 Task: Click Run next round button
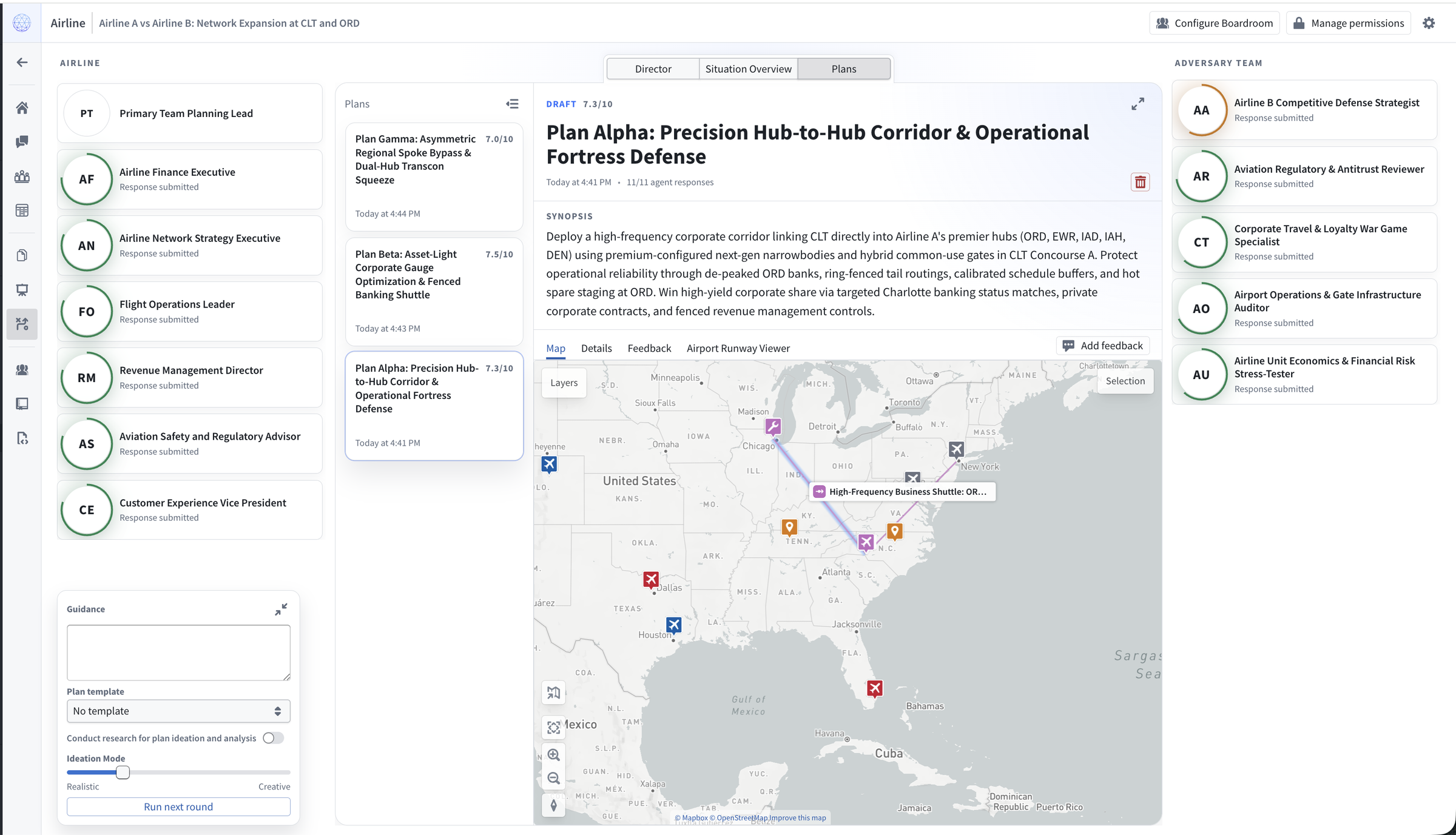pos(178,806)
